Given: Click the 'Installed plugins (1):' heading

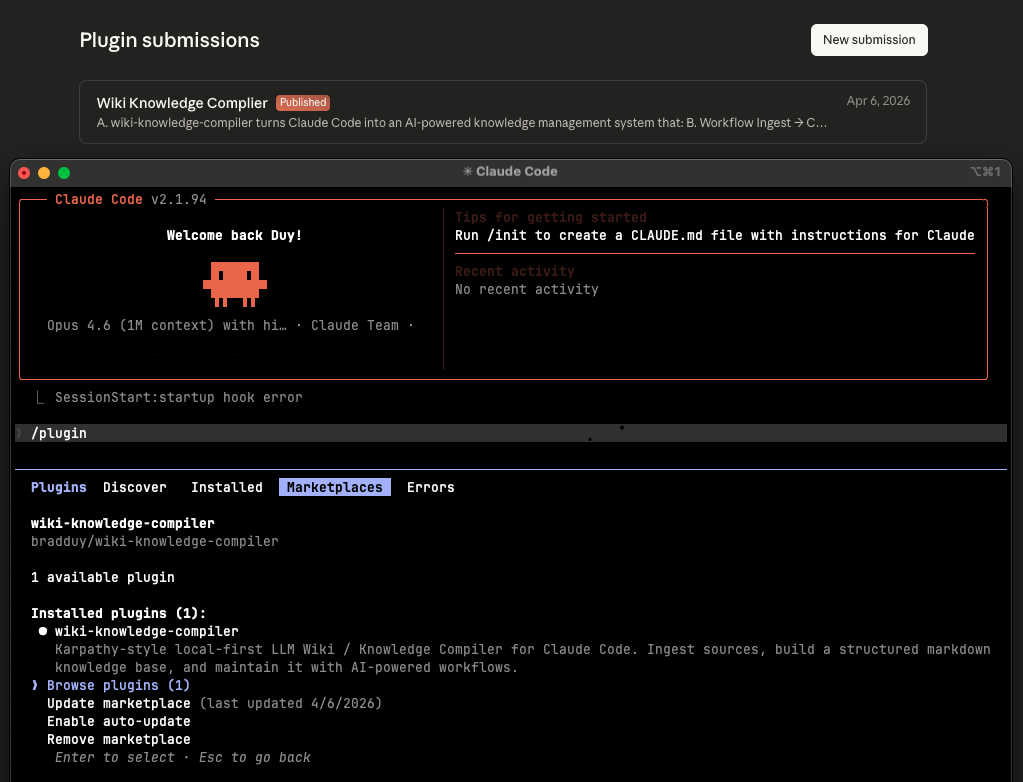Looking at the screenshot, I should point(119,613).
